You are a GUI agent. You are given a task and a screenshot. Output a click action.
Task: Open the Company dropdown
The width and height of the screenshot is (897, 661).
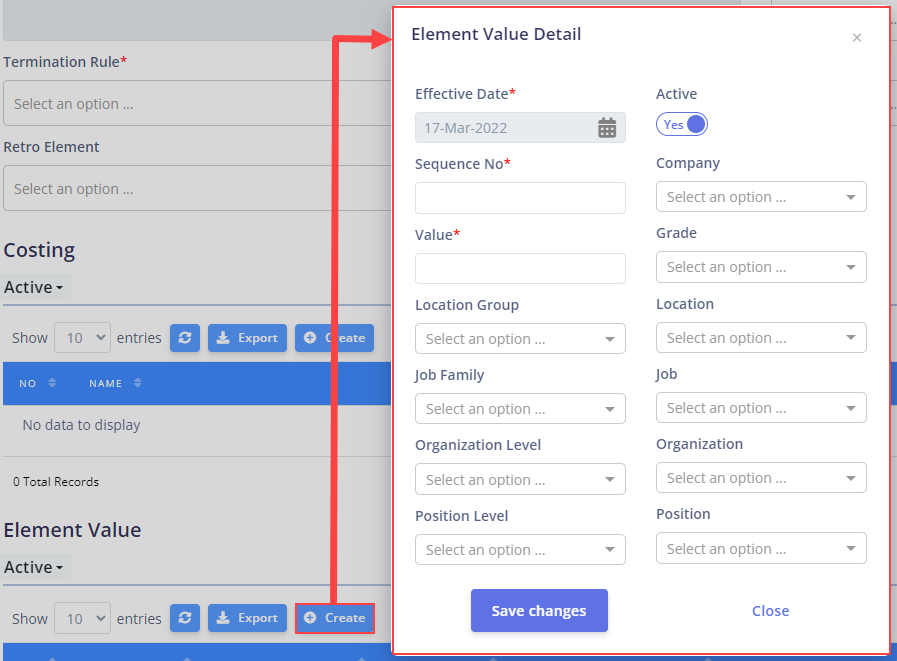[761, 197]
